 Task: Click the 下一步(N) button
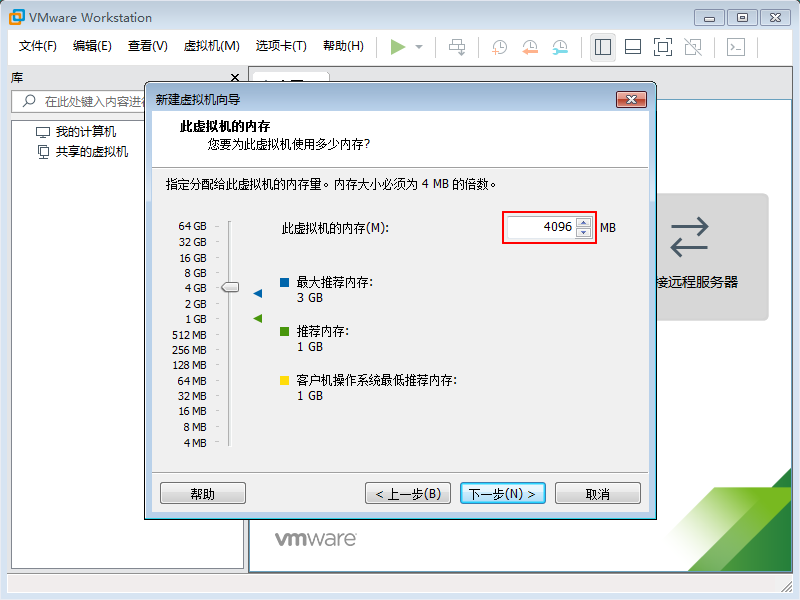point(502,493)
